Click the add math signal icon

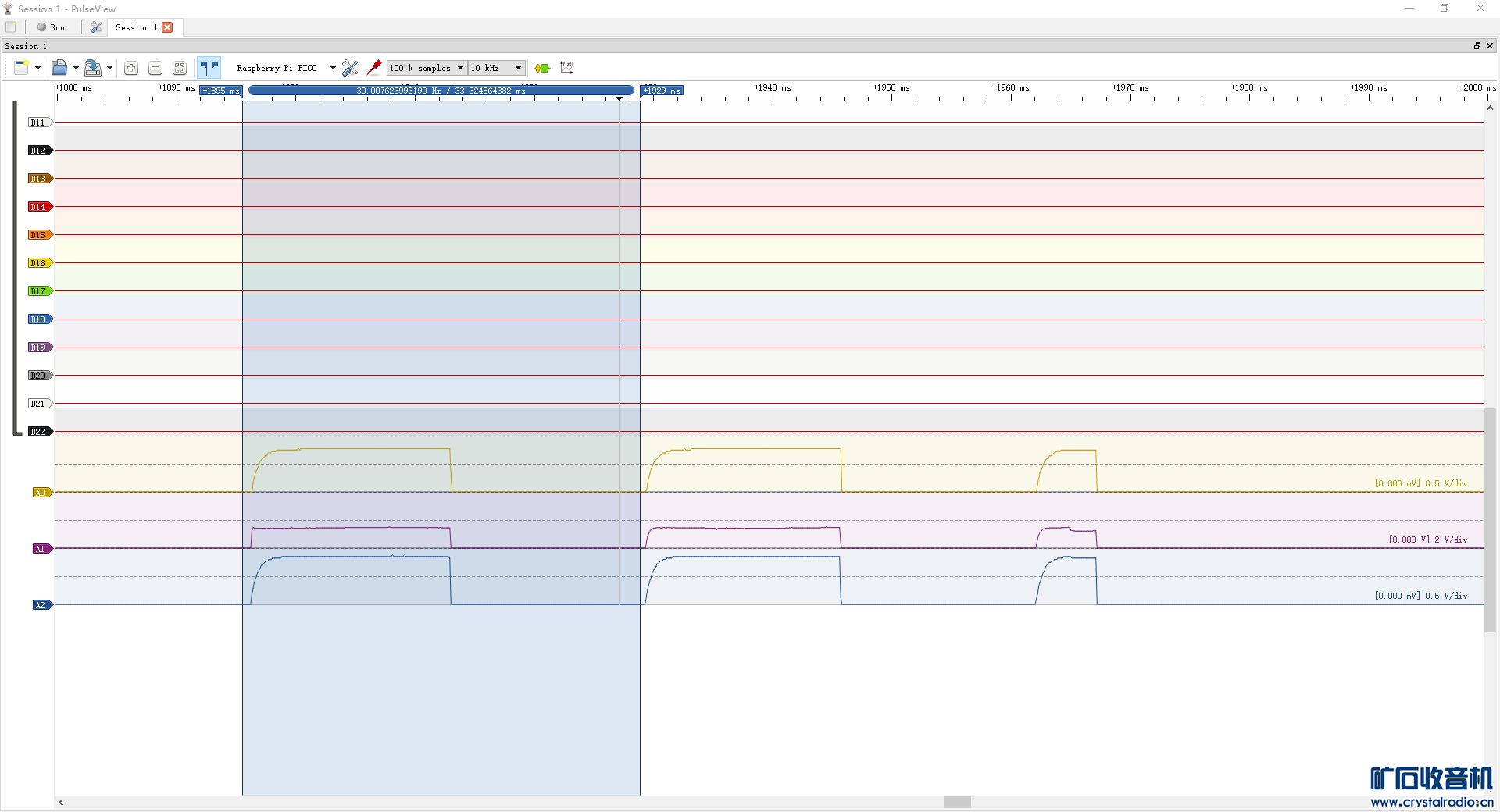click(567, 68)
